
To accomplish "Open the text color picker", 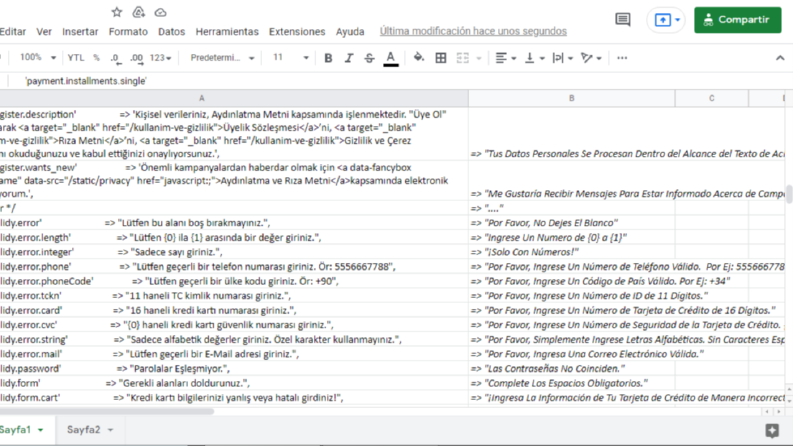I will (x=390, y=58).
